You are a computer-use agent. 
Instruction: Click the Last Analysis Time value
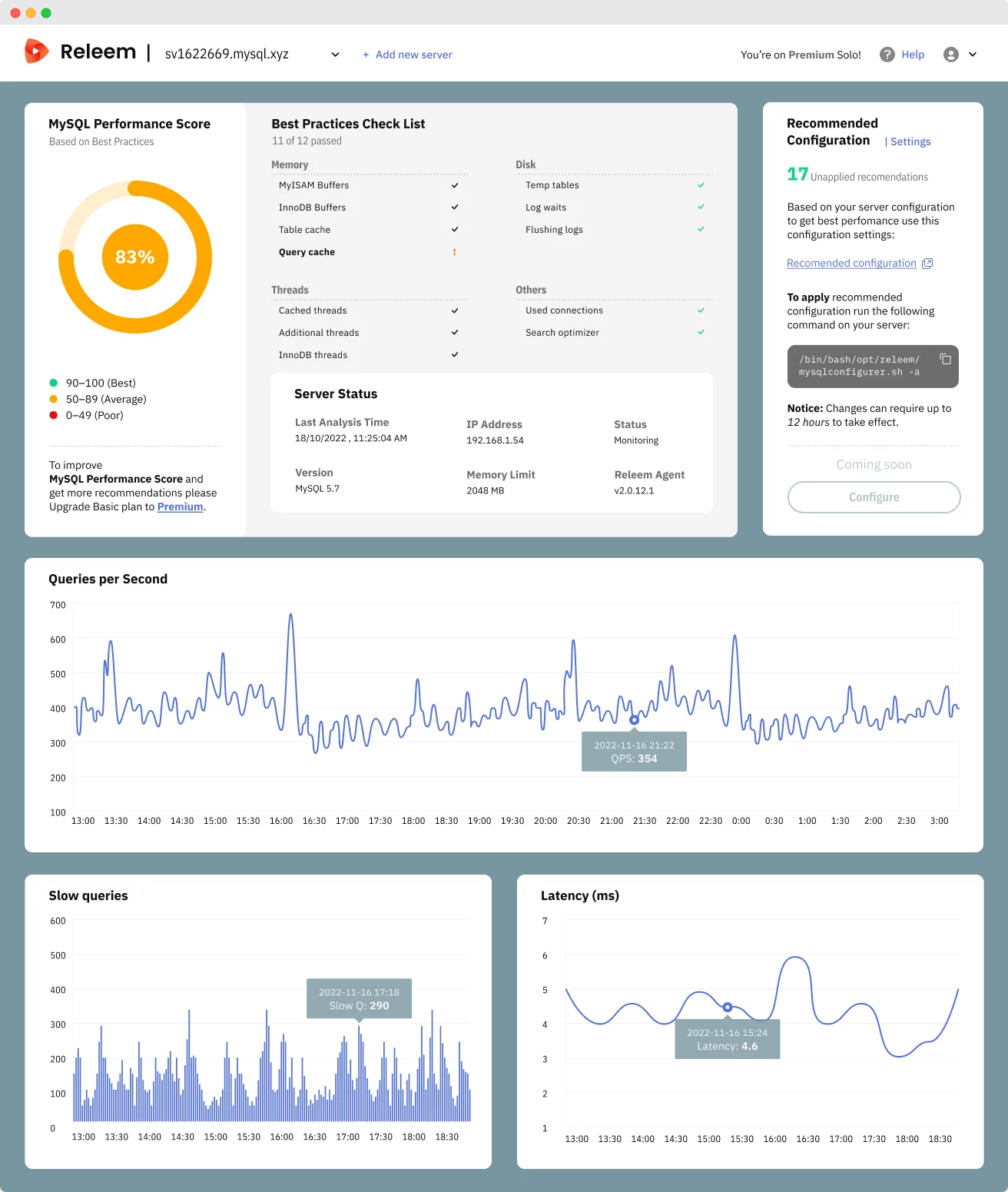(351, 438)
